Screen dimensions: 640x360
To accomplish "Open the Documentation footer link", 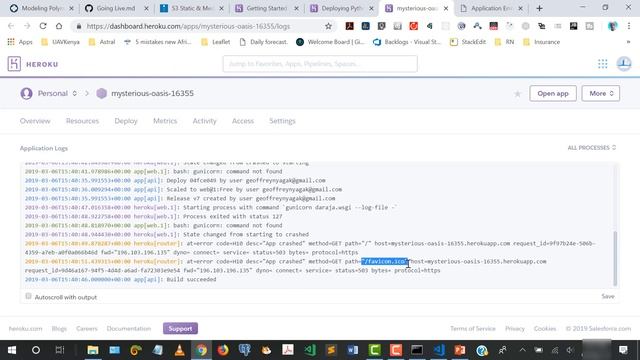I will coord(129,328).
